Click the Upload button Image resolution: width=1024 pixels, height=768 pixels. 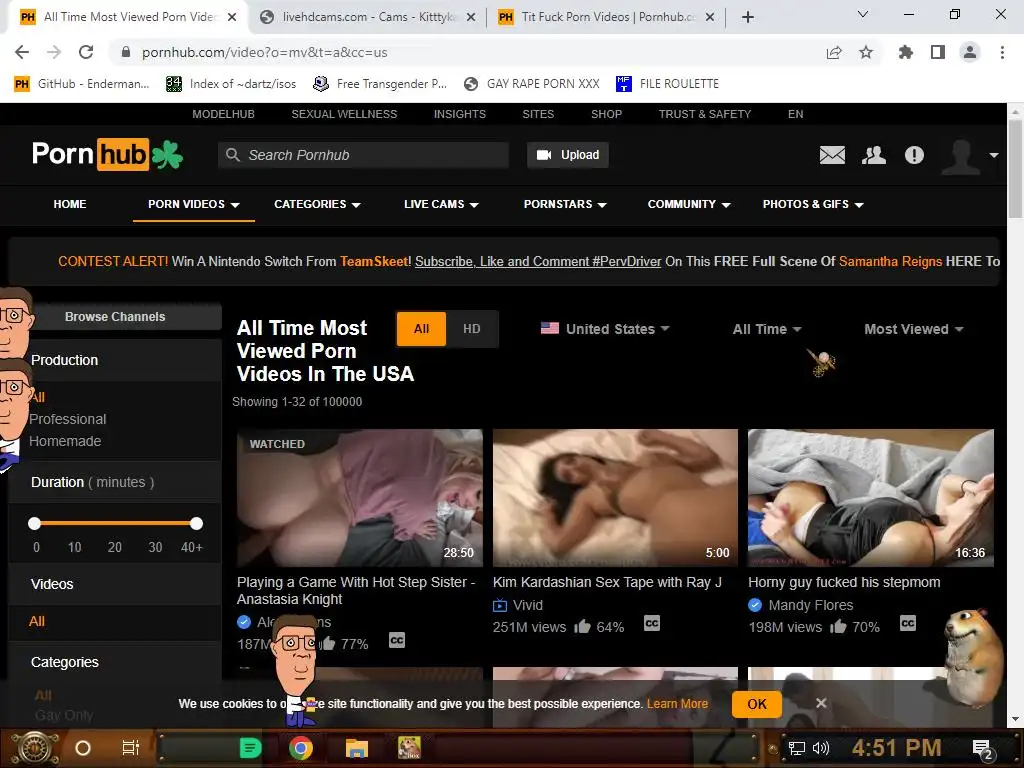tap(568, 155)
